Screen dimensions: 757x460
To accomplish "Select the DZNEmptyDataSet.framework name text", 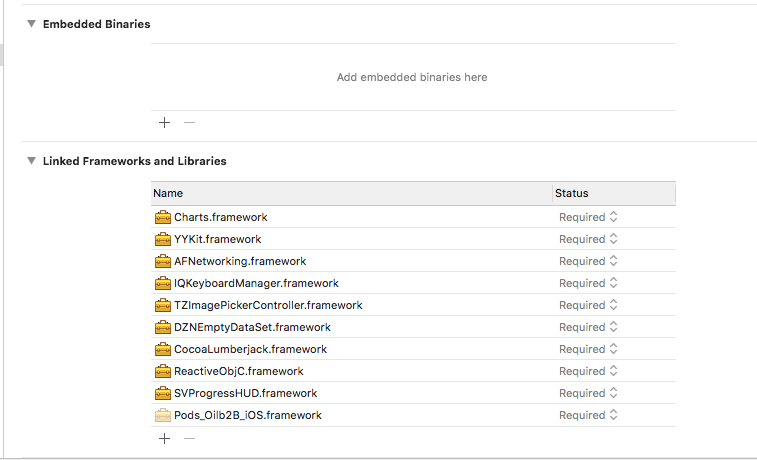I will click(252, 327).
